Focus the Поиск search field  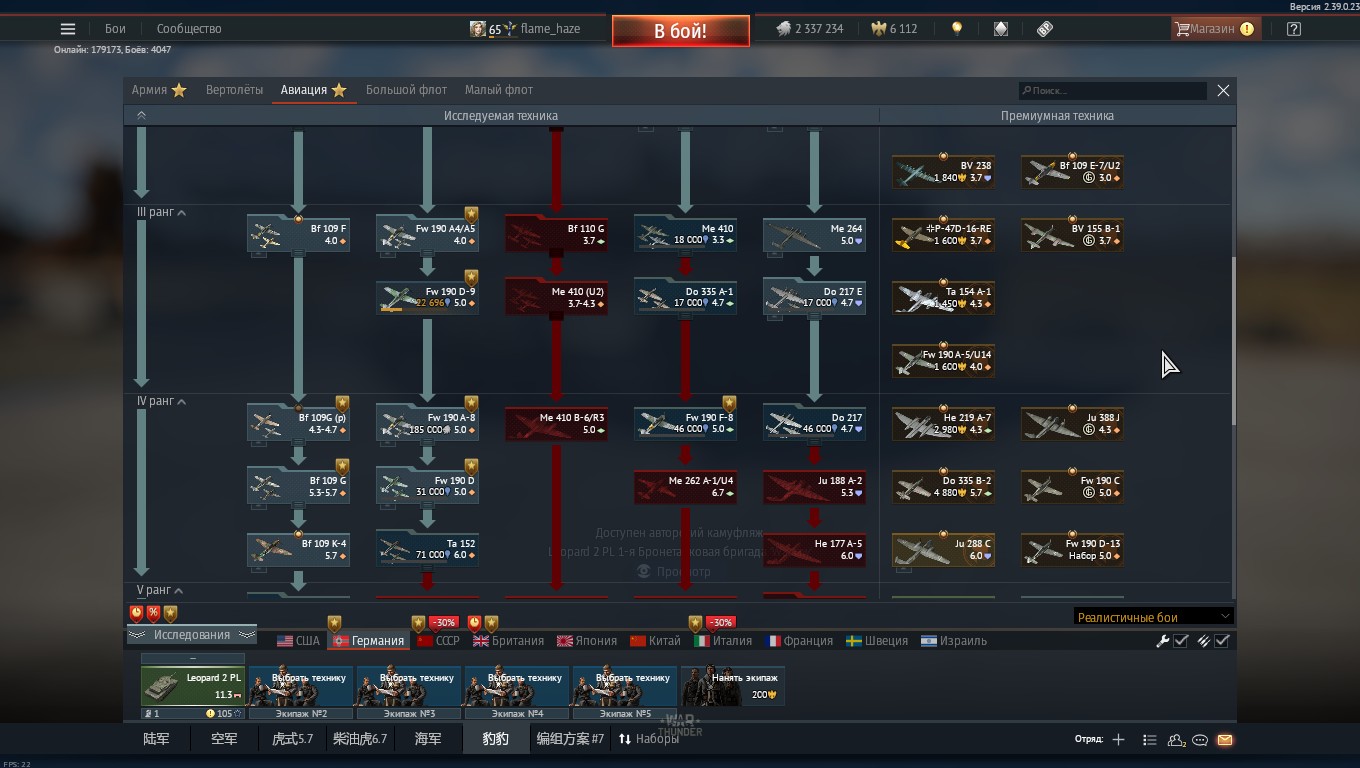[1112, 90]
